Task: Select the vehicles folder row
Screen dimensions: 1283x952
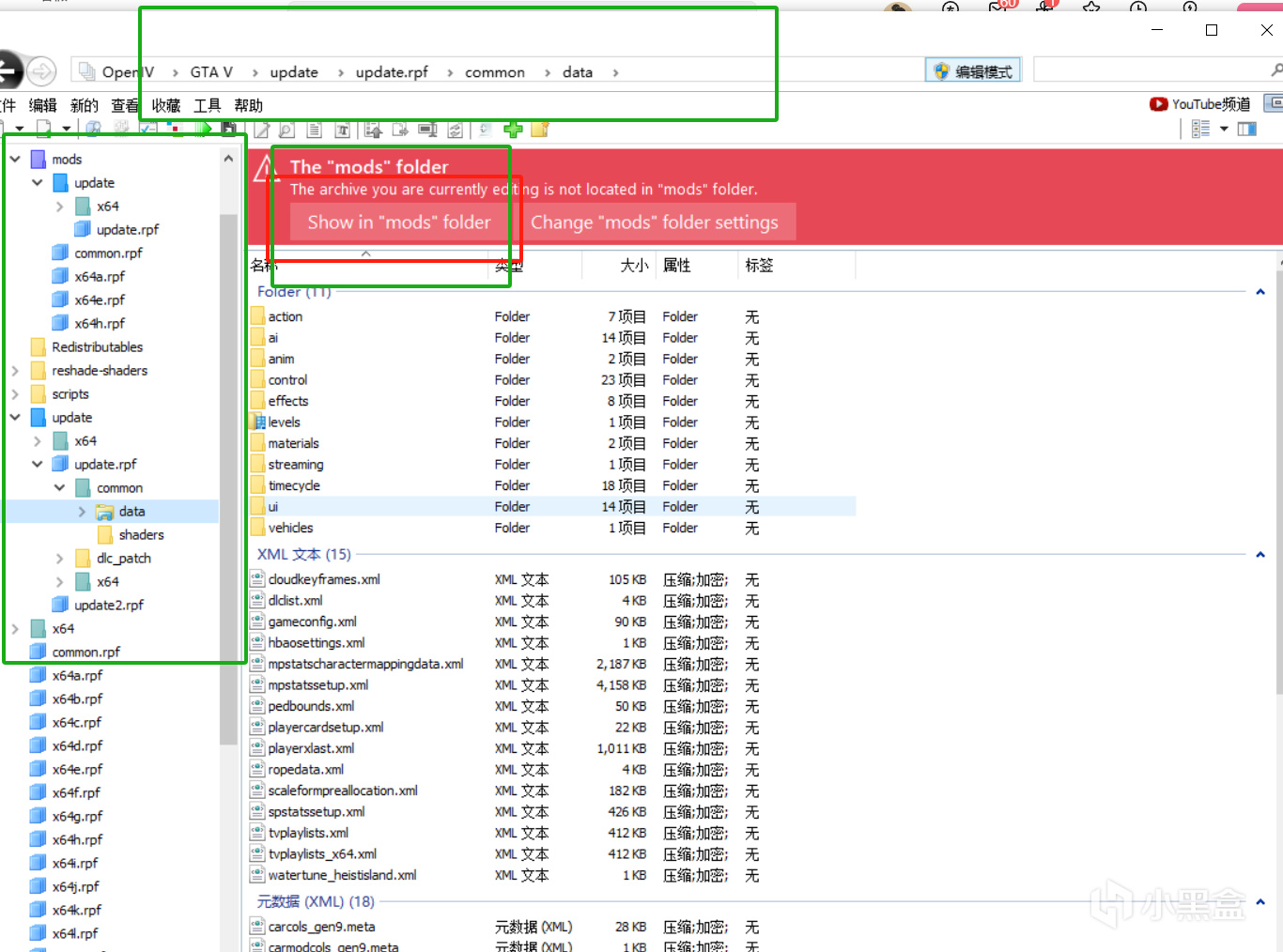Action: (x=552, y=528)
